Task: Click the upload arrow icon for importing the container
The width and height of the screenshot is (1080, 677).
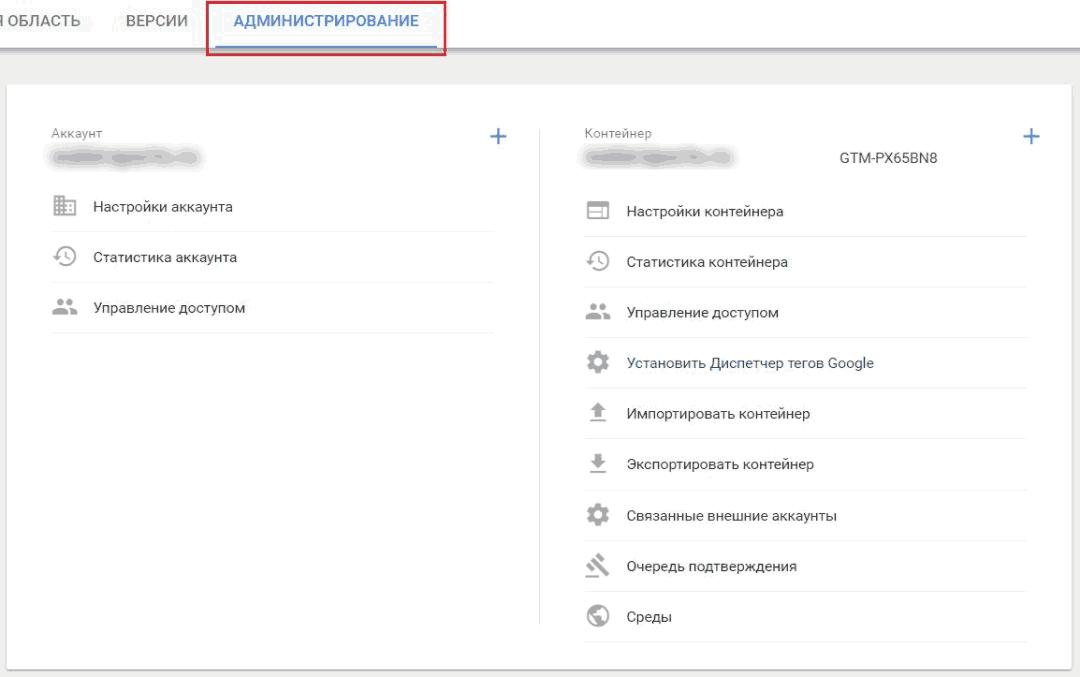Action: (598, 413)
